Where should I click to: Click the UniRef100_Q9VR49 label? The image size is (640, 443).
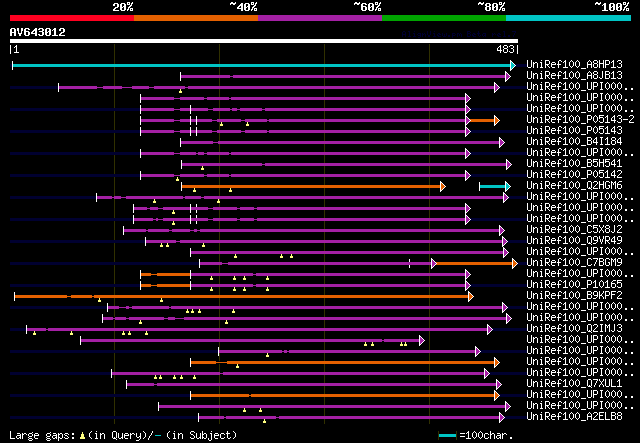pos(574,240)
